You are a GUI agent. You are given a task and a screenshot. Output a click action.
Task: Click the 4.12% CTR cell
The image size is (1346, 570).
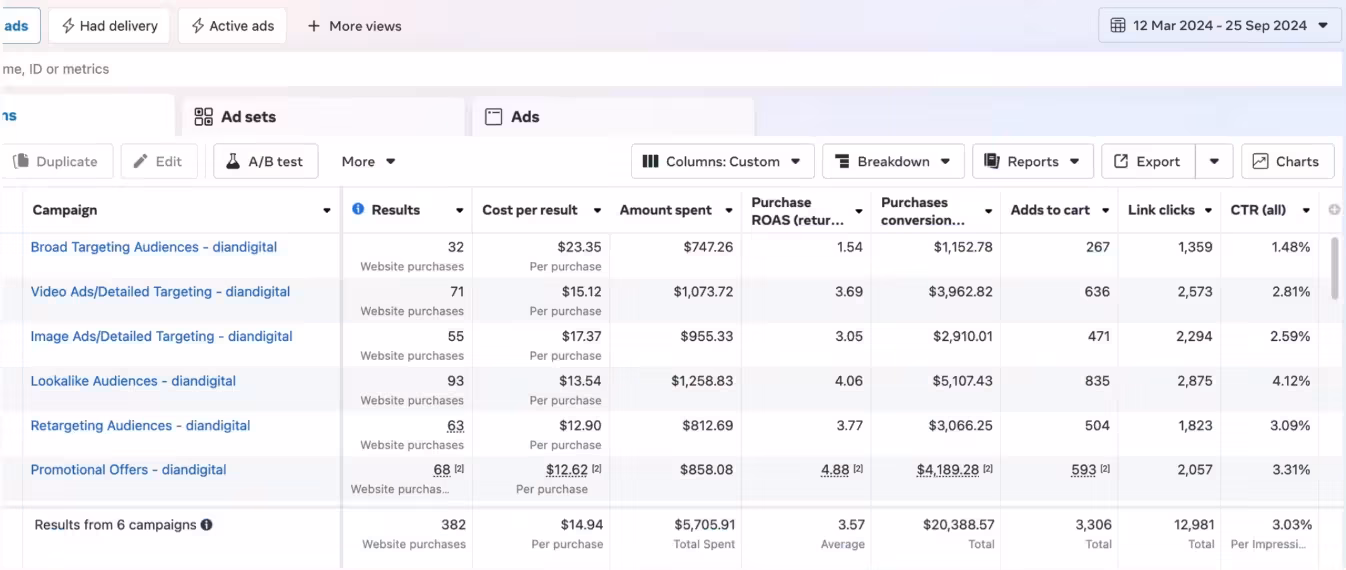click(x=1290, y=381)
